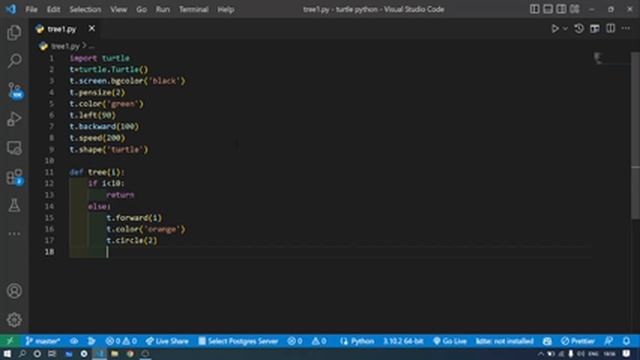Open the Remote Explorer view
This screenshot has width=640, height=360.
click(x=14, y=148)
